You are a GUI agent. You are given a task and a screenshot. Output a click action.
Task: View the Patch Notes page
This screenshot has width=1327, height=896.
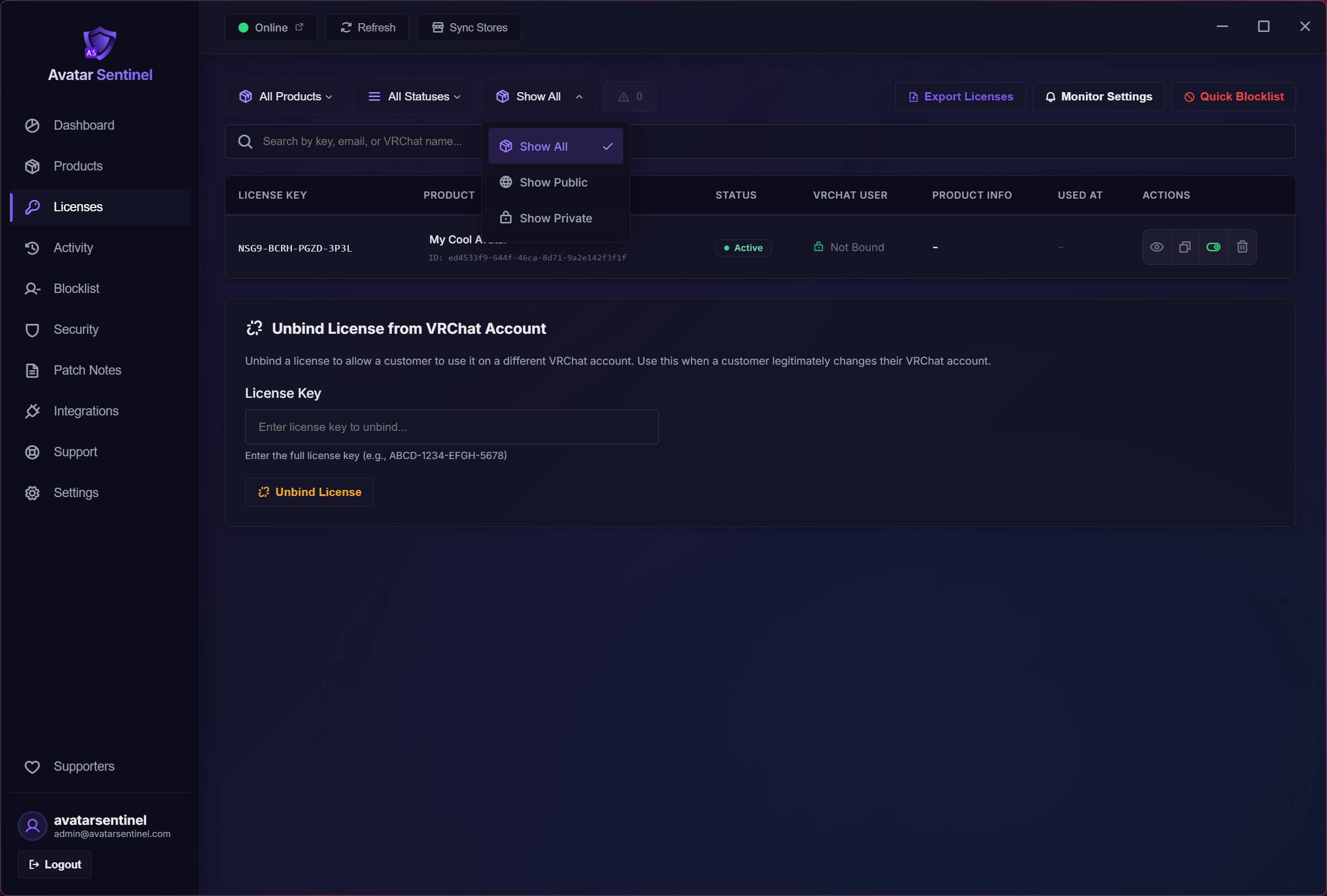pos(100,370)
